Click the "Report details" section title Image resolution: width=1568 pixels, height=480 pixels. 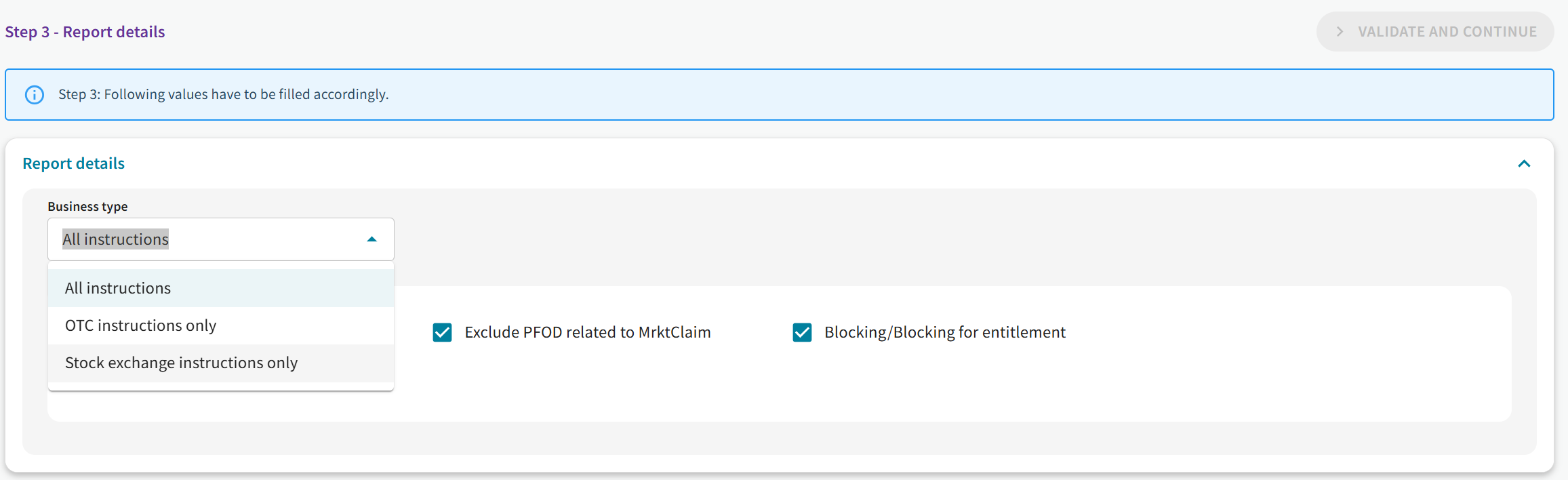pyautogui.click(x=74, y=163)
